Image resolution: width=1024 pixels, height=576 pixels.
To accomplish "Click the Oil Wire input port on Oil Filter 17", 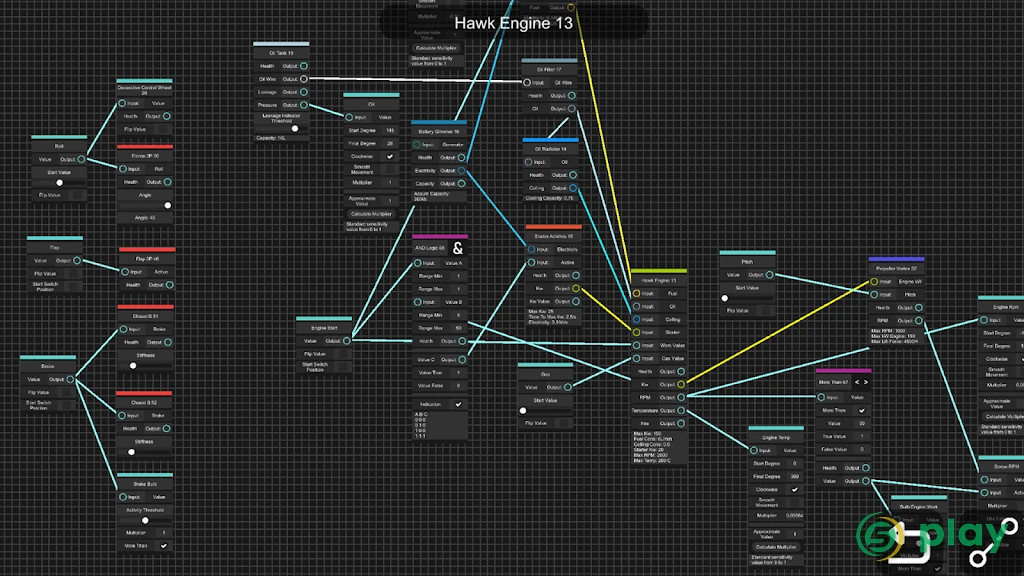I will pyautogui.click(x=527, y=83).
